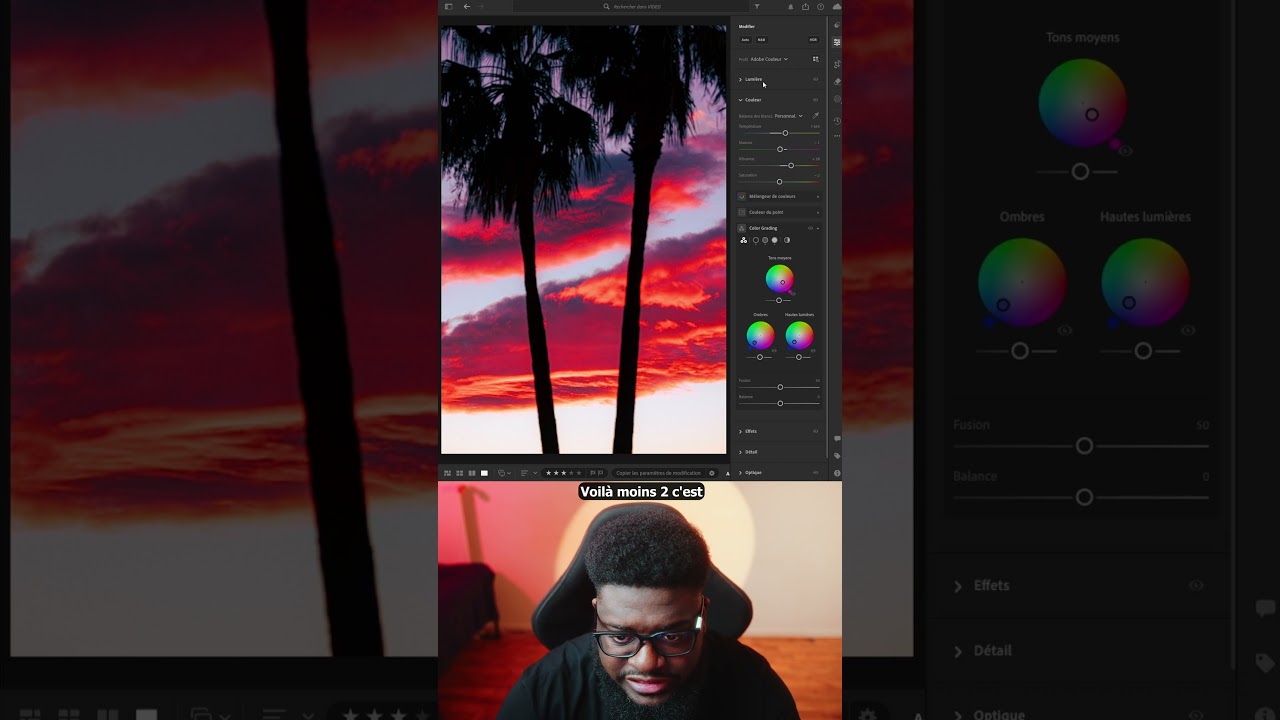
Task: Open the gear settings next to copy parameters
Action: click(712, 473)
